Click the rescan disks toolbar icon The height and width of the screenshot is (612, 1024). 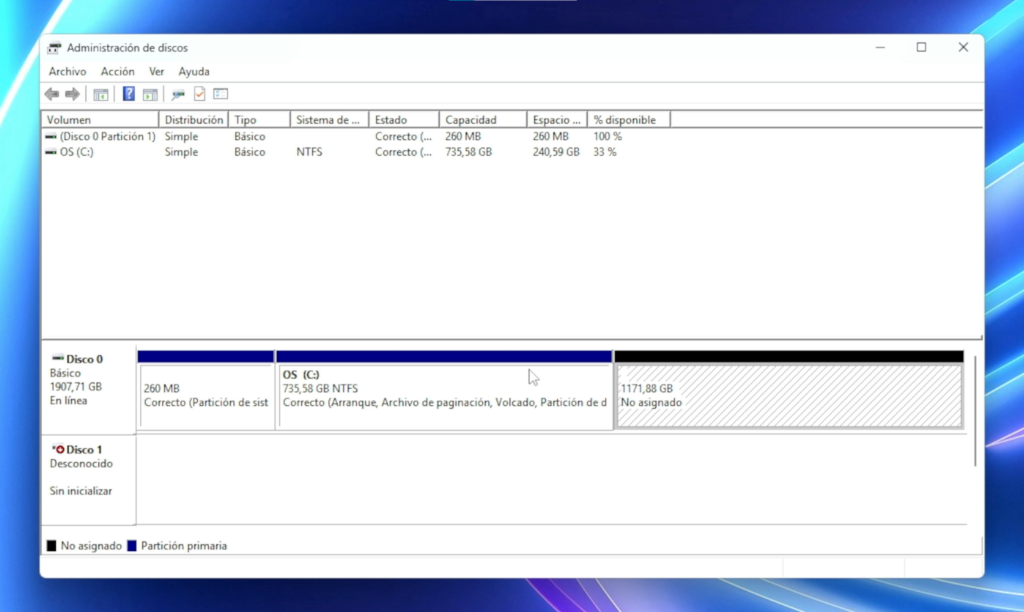(x=178, y=94)
